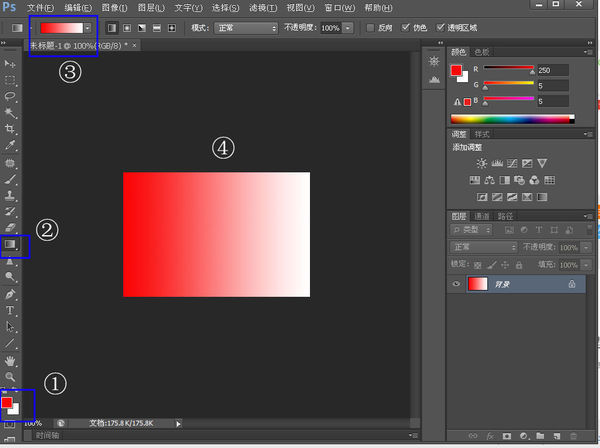Open the tool preset picker
Viewport: 600px width, 448px height.
coord(17,28)
